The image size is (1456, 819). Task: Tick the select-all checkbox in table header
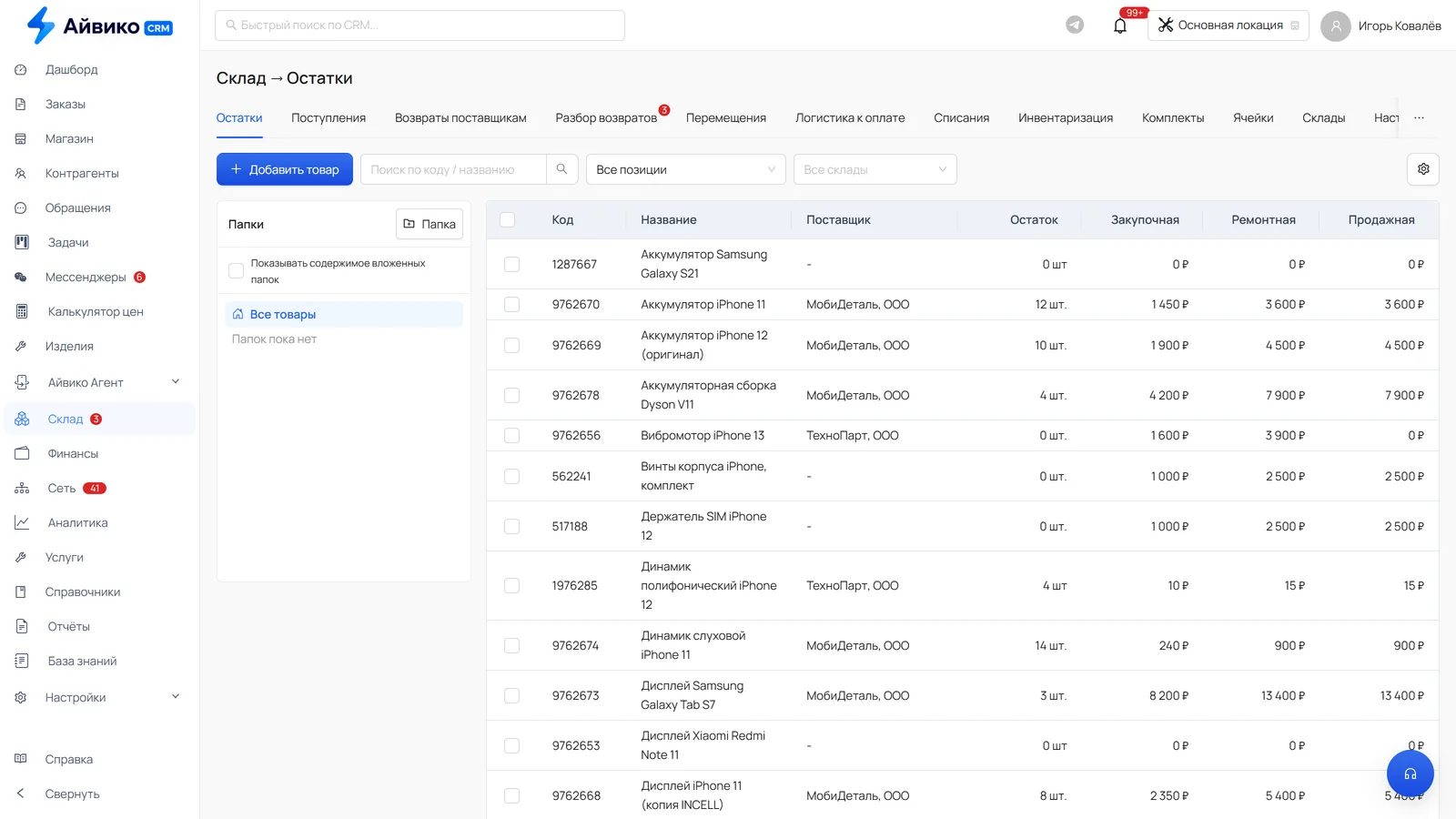point(508,219)
